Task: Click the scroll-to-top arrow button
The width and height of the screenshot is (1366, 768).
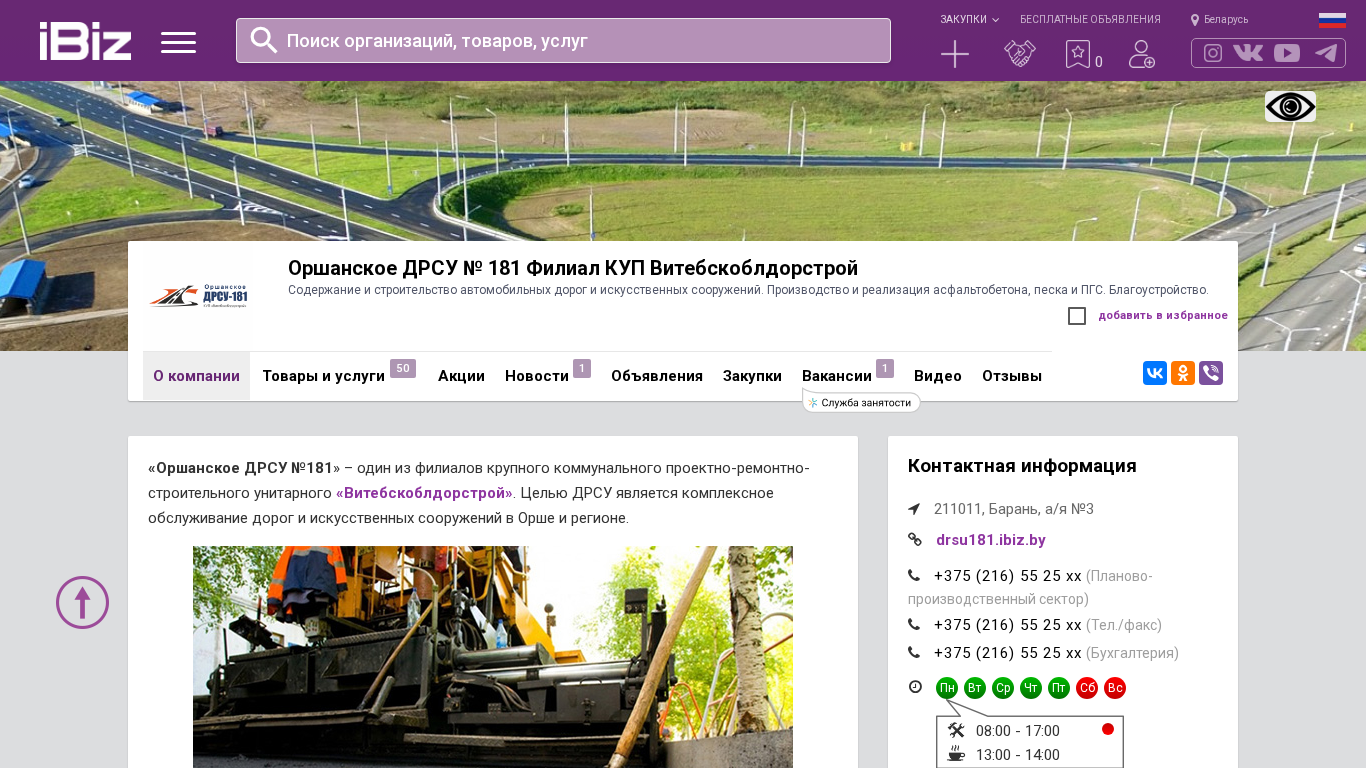Action: tap(82, 602)
